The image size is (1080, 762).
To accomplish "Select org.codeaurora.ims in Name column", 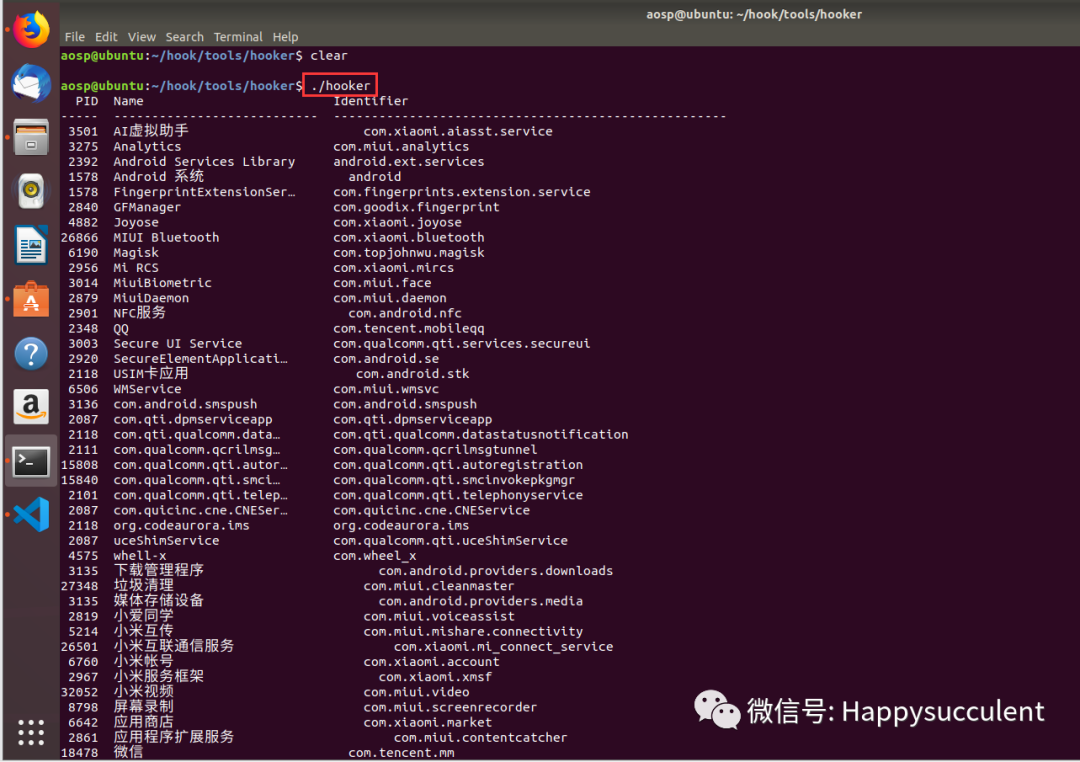I will click(x=181, y=525).
